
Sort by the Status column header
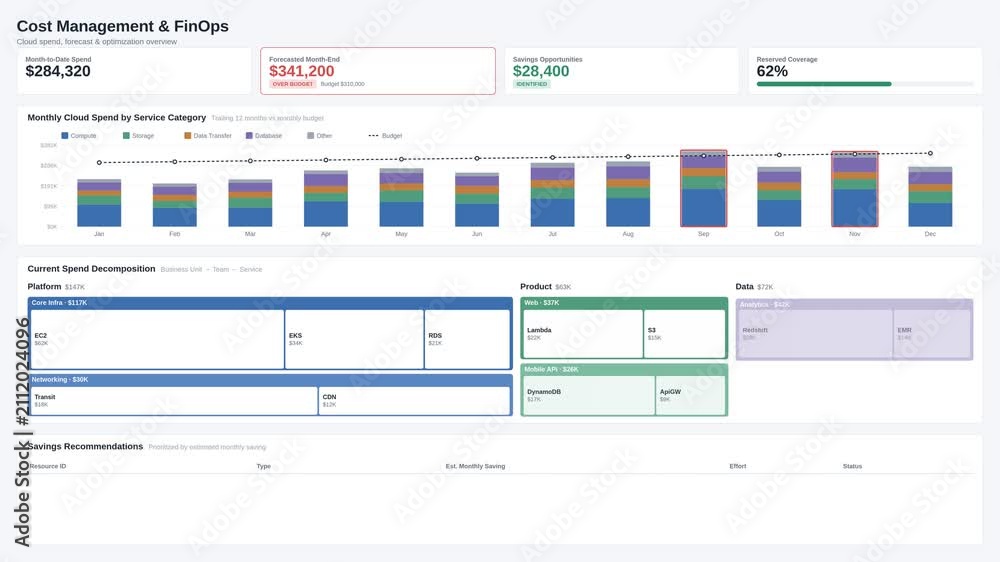(852, 466)
